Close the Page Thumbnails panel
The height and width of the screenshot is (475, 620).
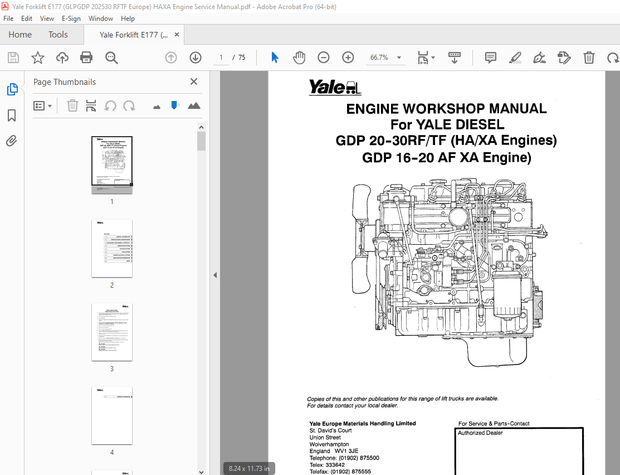coord(194,81)
